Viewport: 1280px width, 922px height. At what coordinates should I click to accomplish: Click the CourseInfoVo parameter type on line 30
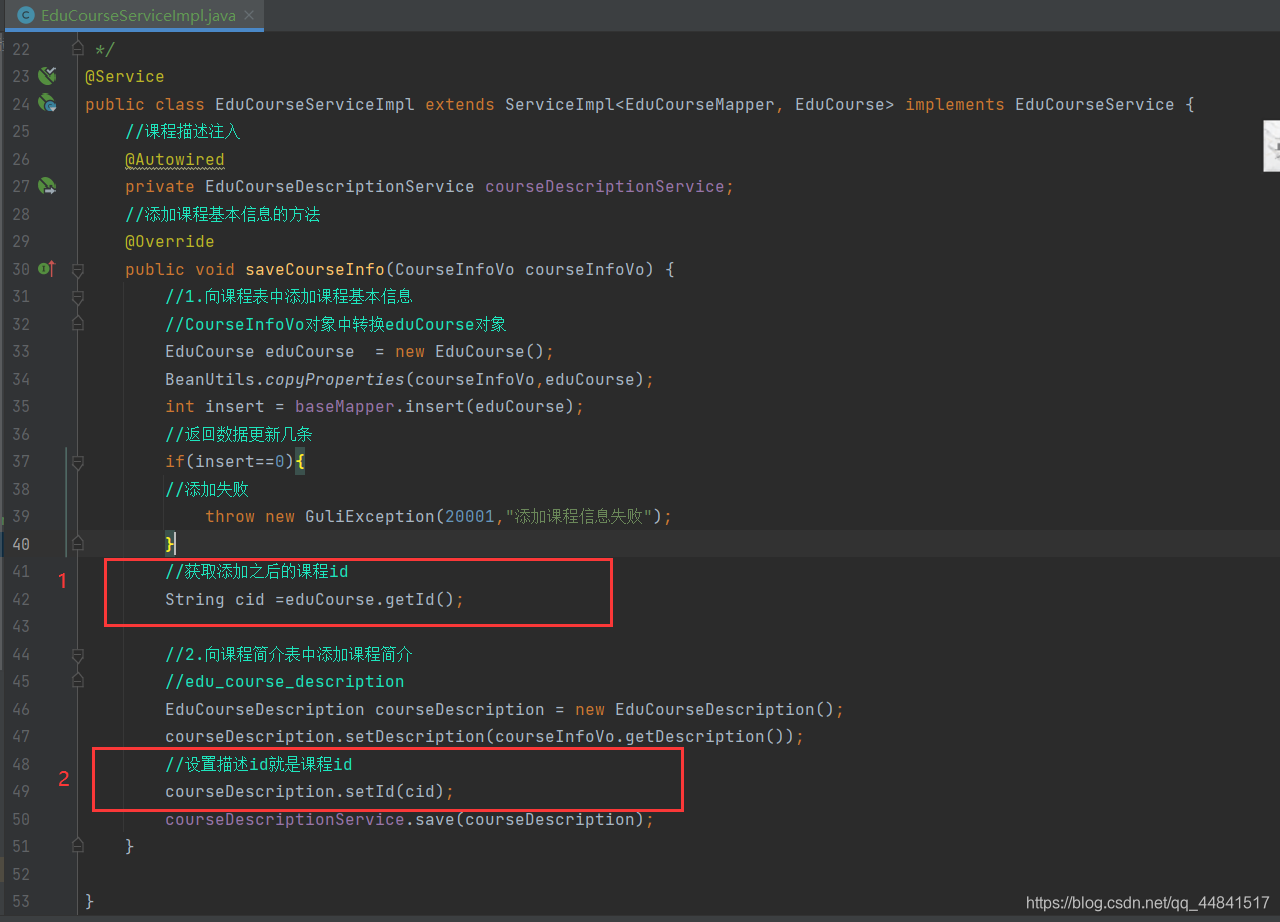455,269
